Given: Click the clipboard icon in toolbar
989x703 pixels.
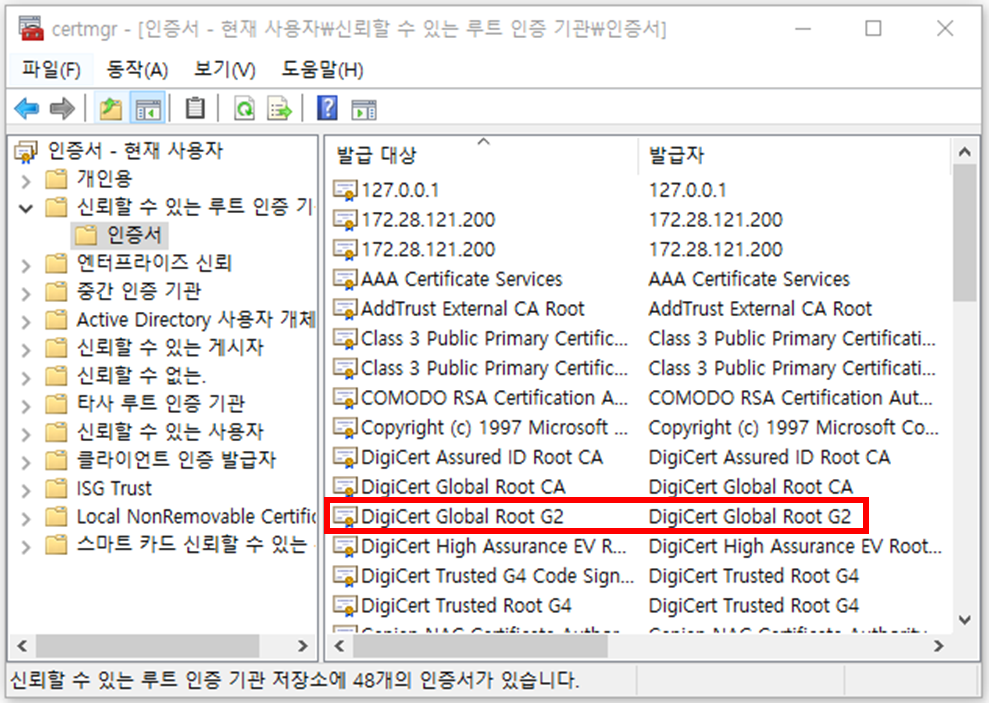Looking at the screenshot, I should (x=196, y=108).
